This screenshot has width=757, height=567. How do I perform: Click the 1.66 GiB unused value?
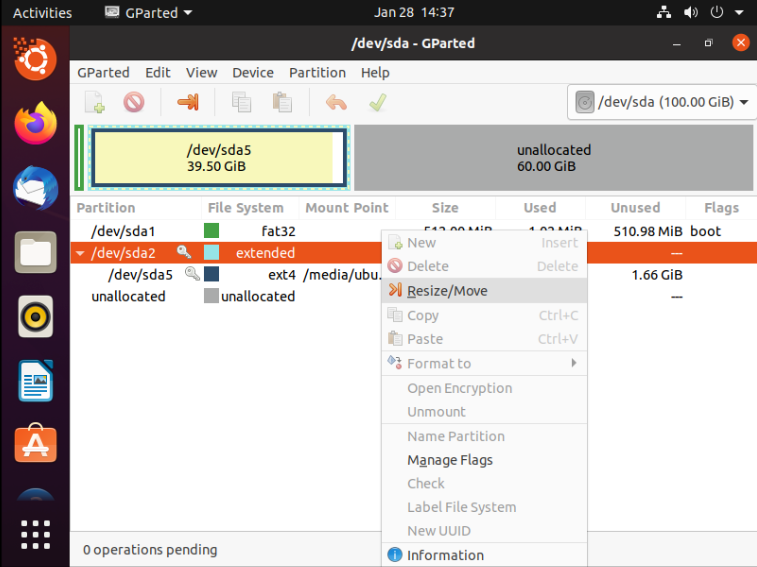(657, 275)
